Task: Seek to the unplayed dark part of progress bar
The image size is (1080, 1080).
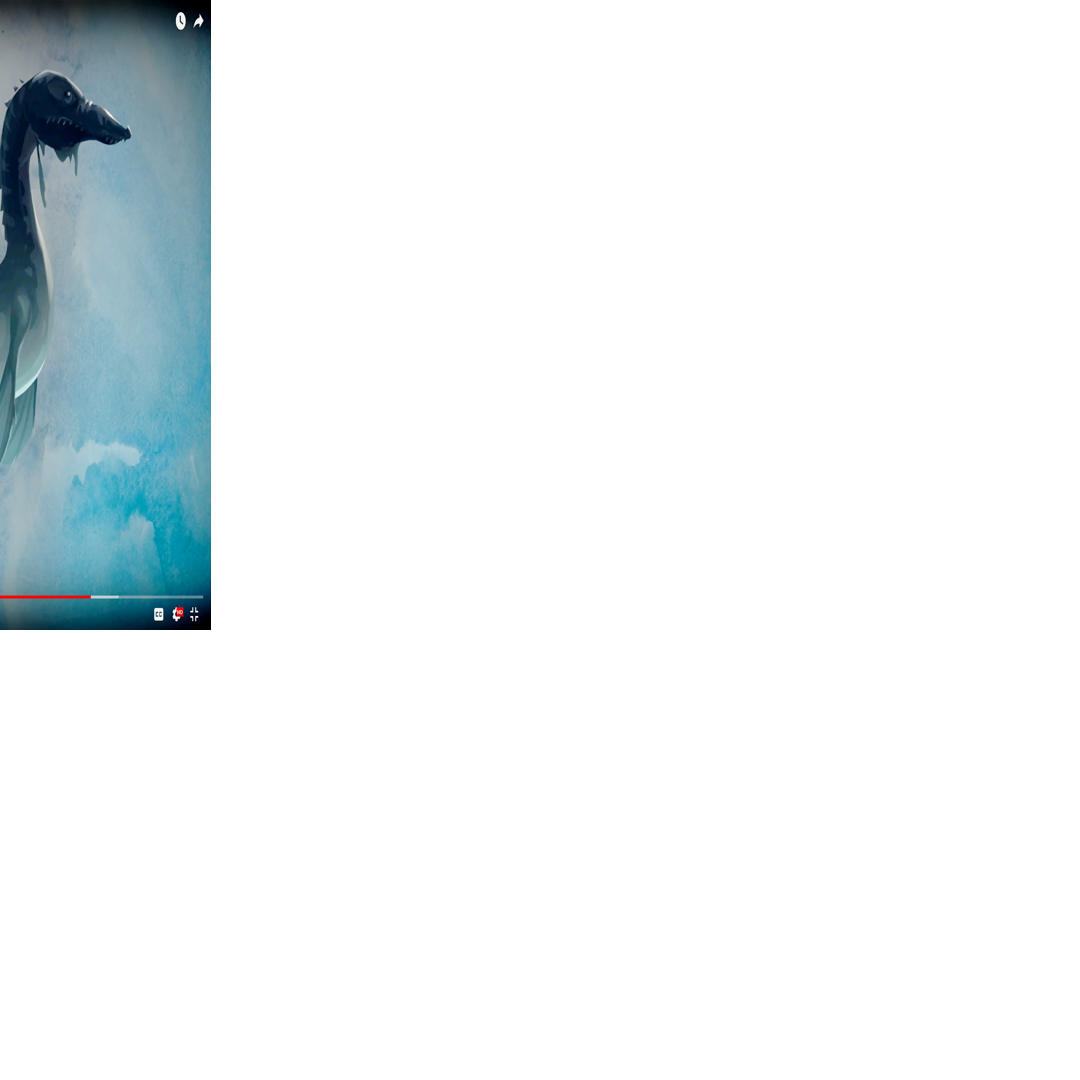Action: click(160, 597)
